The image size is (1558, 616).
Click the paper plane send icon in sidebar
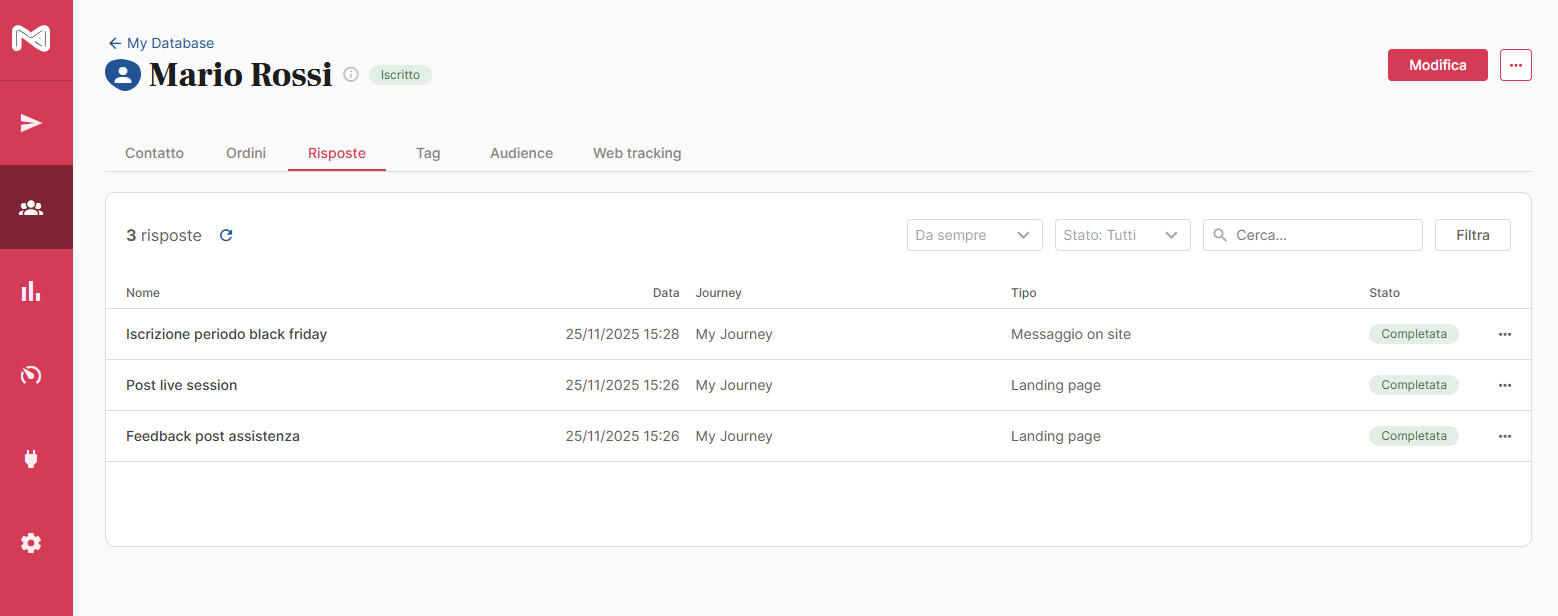click(x=31, y=123)
